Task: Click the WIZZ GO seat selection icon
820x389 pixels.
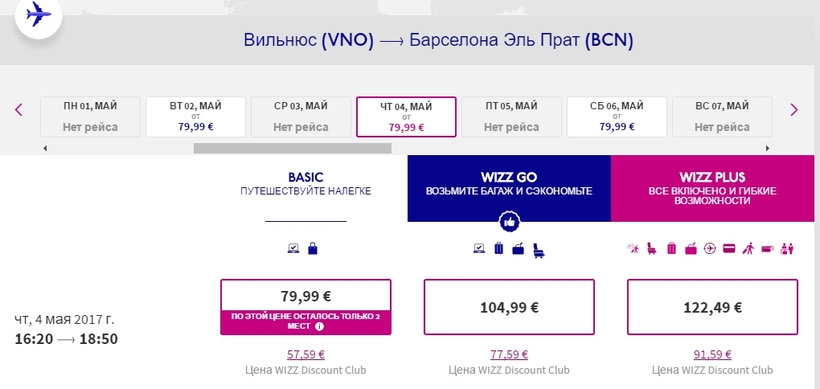Action: pyautogui.click(x=539, y=250)
